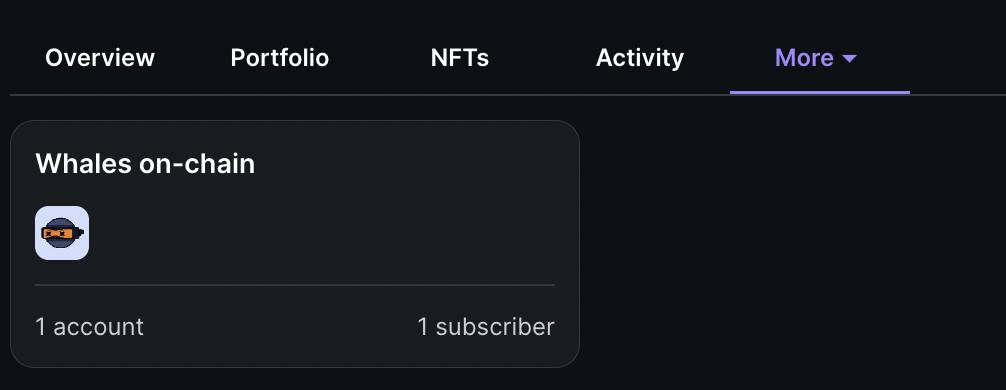The width and height of the screenshot is (1006, 390).
Task: Click the divider line inside the Whales card
Action: point(294,285)
